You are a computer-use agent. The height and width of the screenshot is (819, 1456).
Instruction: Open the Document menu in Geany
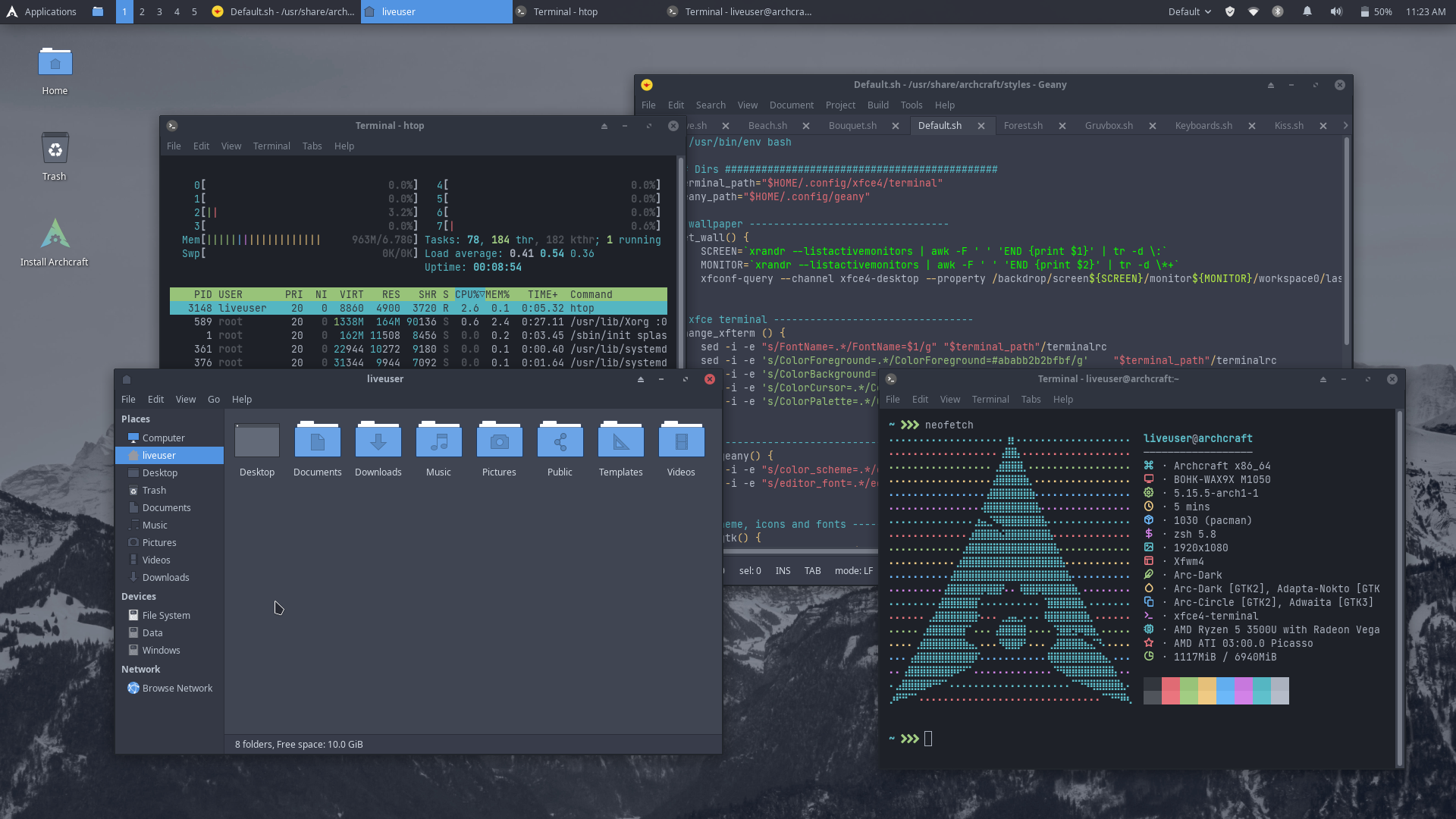click(x=791, y=105)
